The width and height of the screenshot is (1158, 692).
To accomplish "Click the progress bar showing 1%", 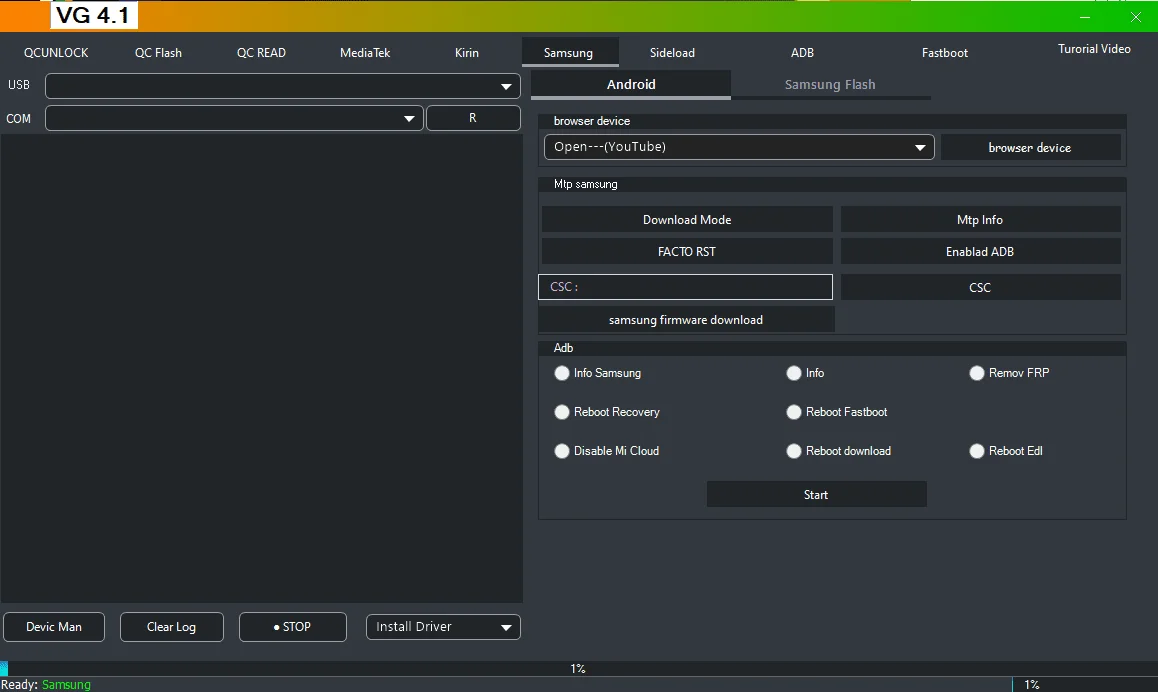I will click(579, 668).
